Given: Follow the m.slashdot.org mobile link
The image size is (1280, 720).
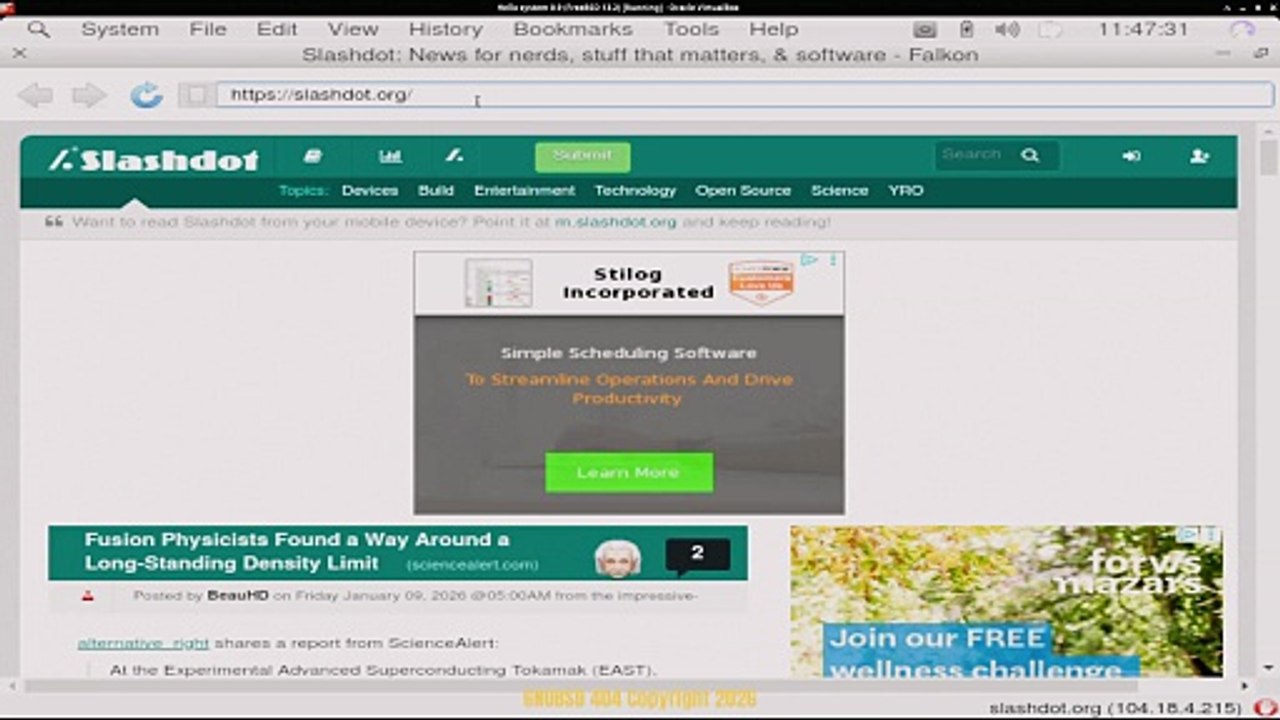Looking at the screenshot, I should [x=616, y=222].
